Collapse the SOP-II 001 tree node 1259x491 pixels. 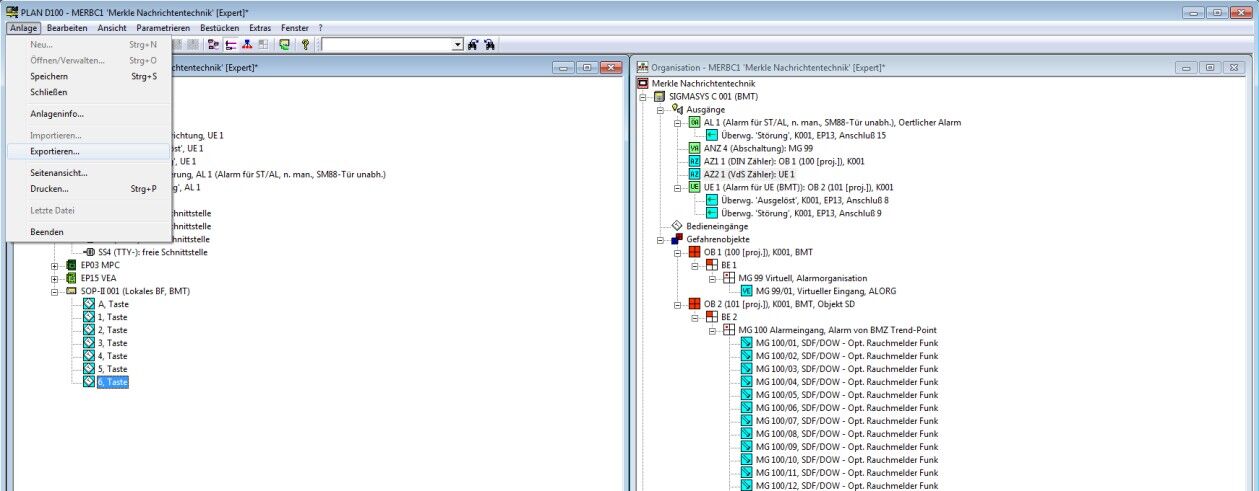click(x=55, y=291)
